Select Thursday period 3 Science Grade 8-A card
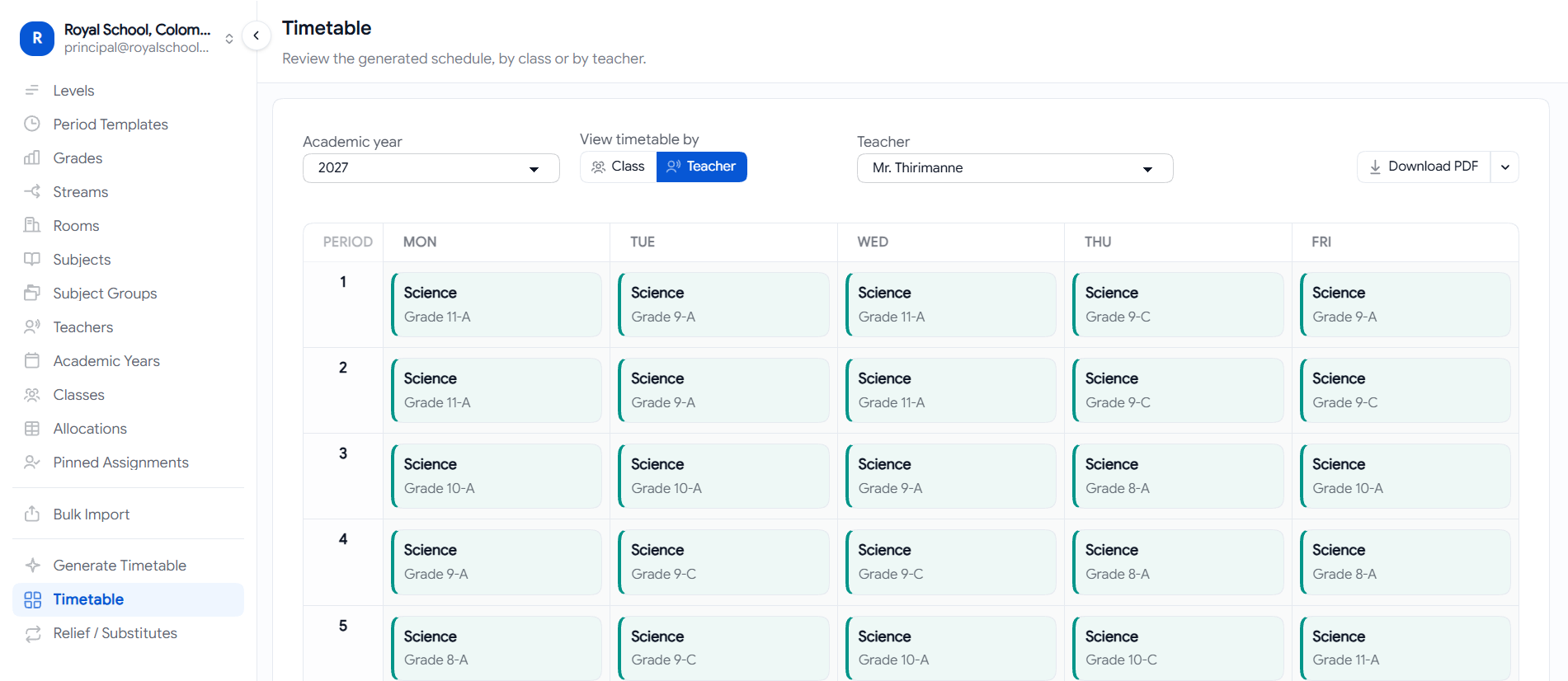1568x681 pixels. pos(1178,476)
